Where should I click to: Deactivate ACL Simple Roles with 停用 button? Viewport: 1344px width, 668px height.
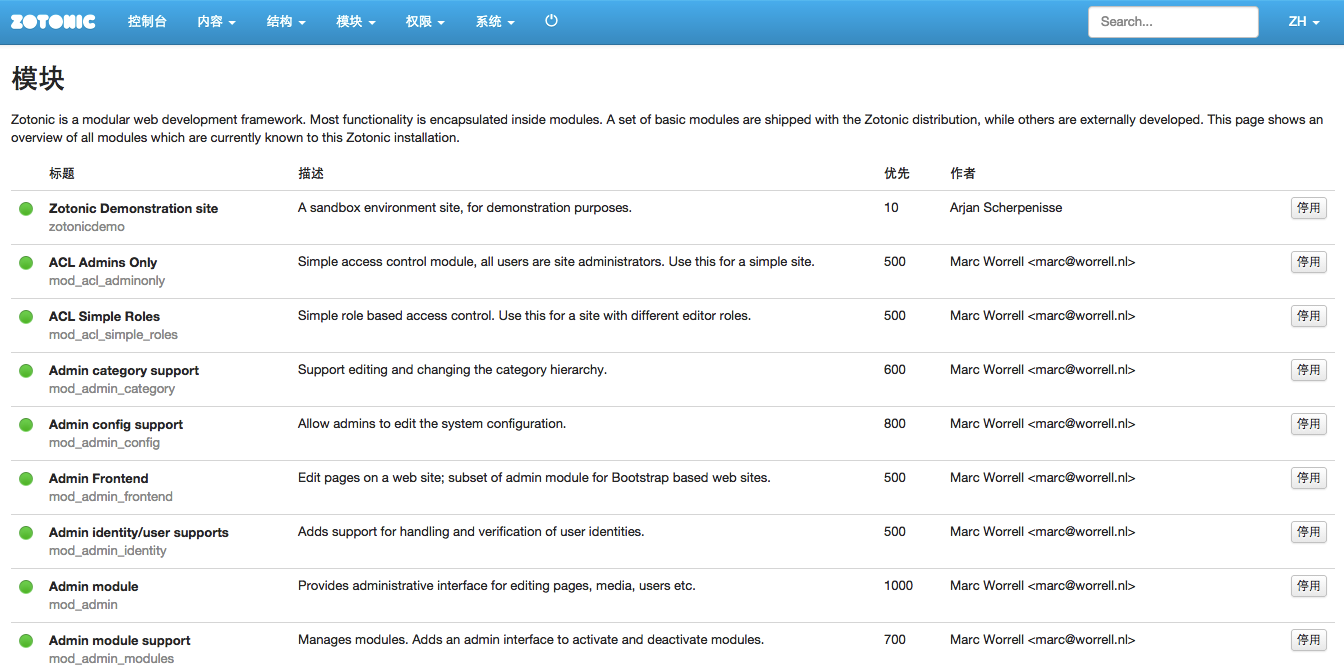coord(1308,316)
